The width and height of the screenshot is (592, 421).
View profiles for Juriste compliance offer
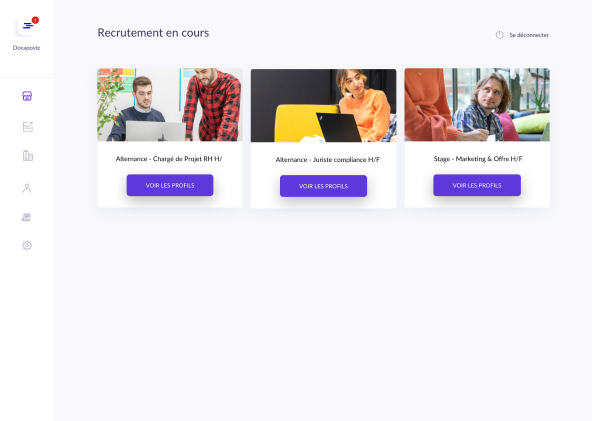[x=324, y=186]
